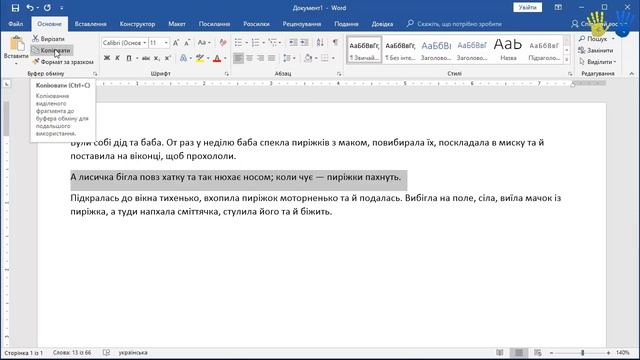Select the Звичайний style
Image resolution: width=640 pixels, height=360 pixels.
(364, 50)
